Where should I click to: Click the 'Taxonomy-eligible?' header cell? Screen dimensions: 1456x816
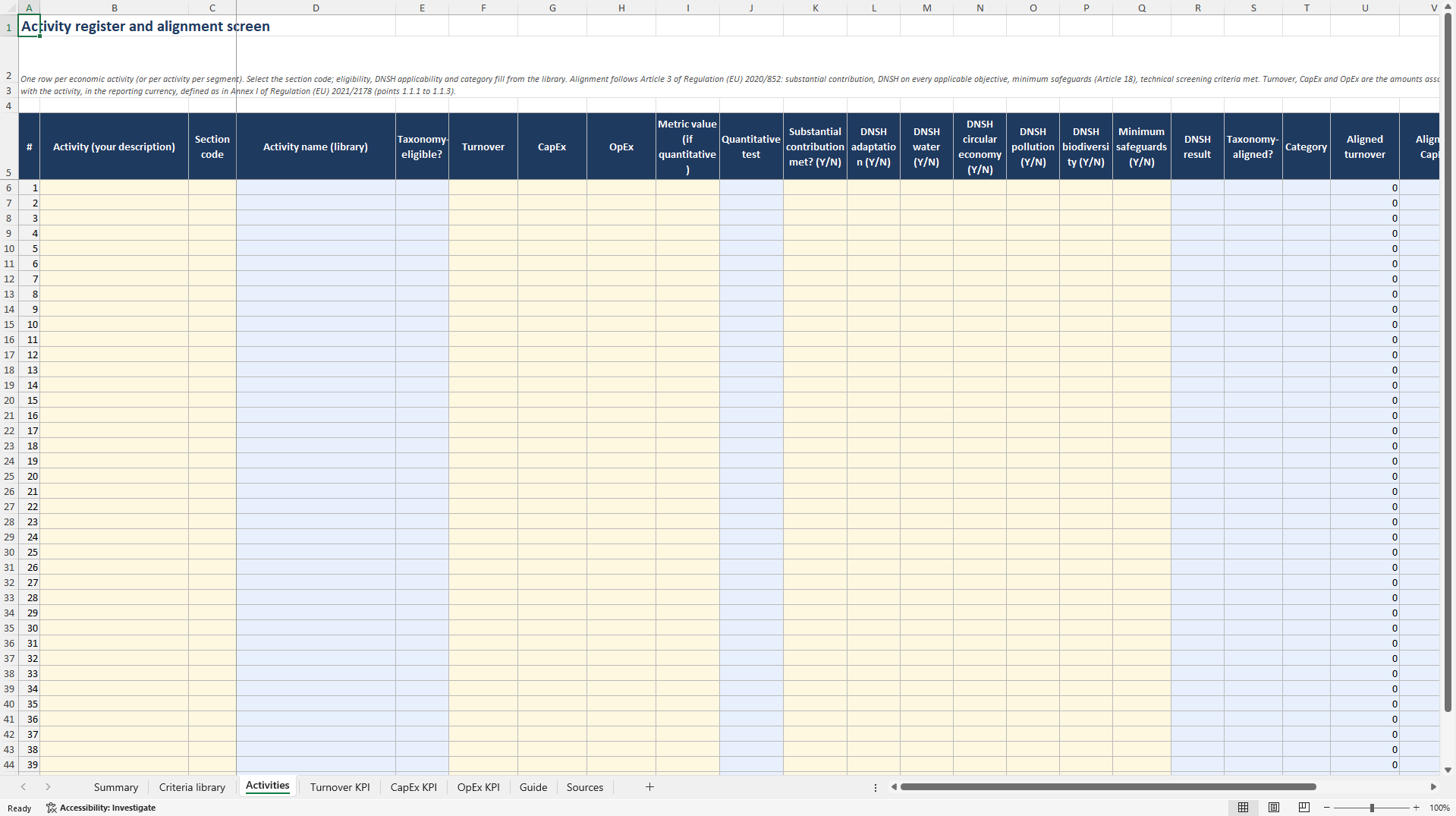(422, 147)
